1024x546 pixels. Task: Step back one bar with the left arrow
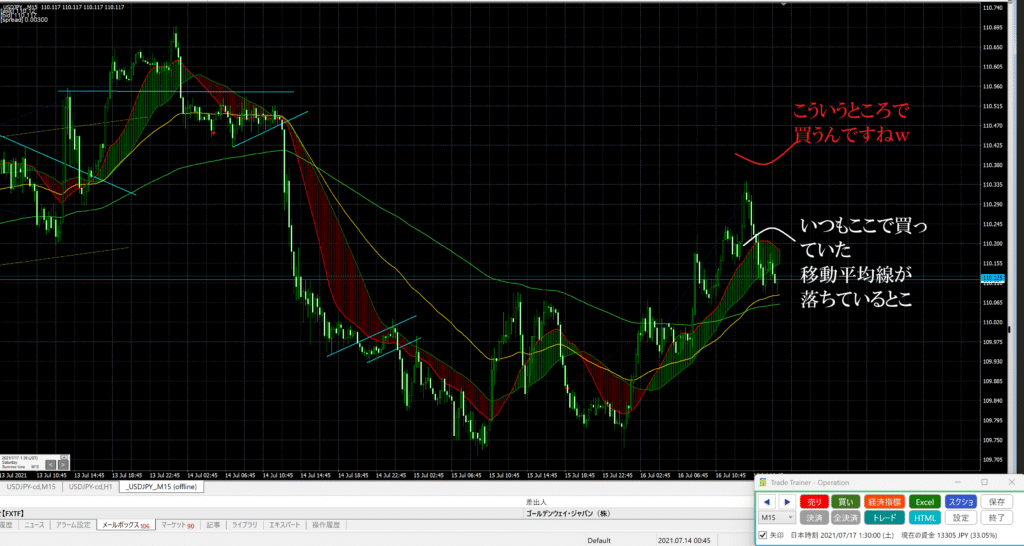click(x=767, y=502)
